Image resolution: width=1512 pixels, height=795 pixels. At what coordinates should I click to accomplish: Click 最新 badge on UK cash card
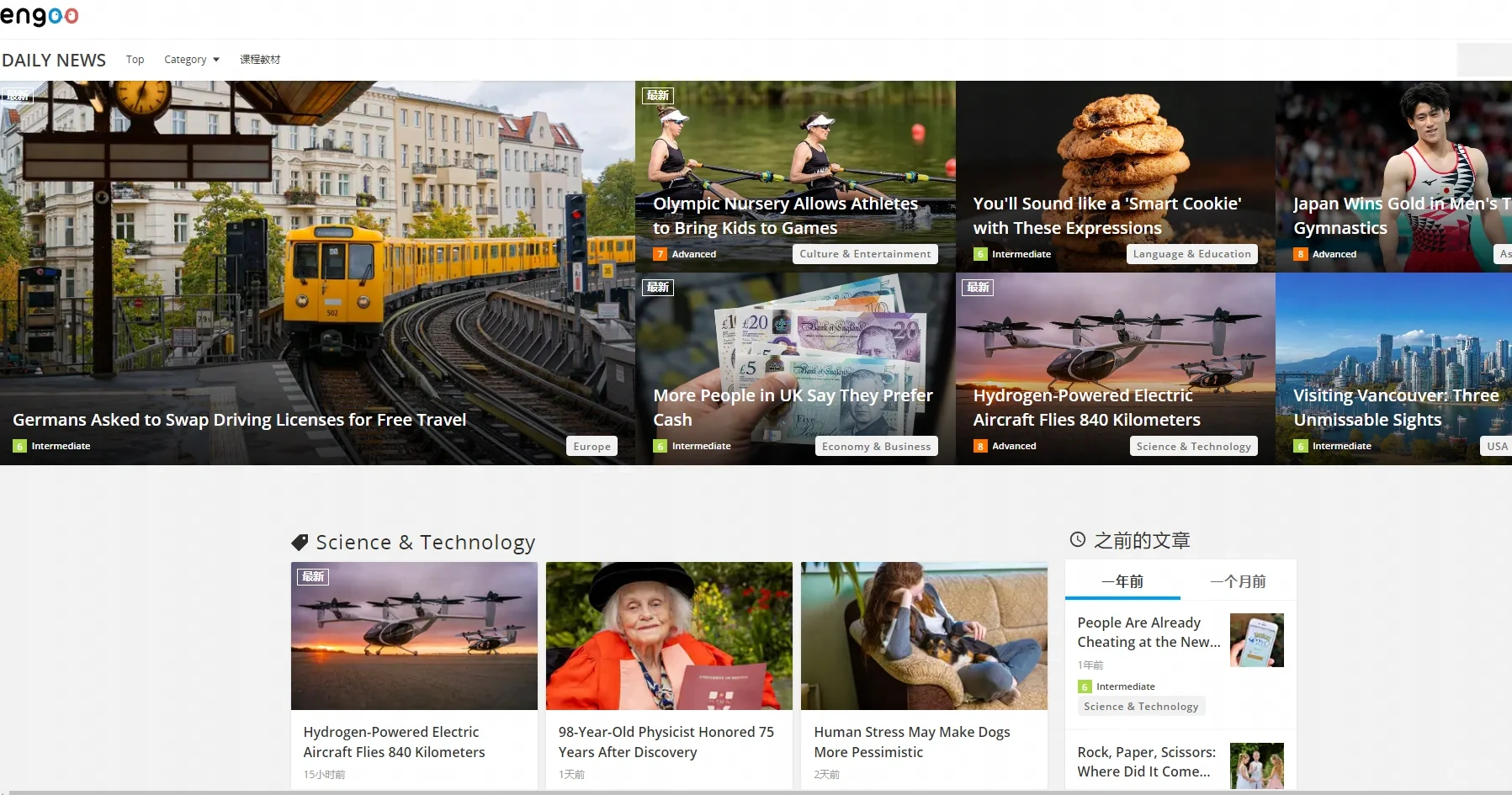pyautogui.click(x=658, y=288)
